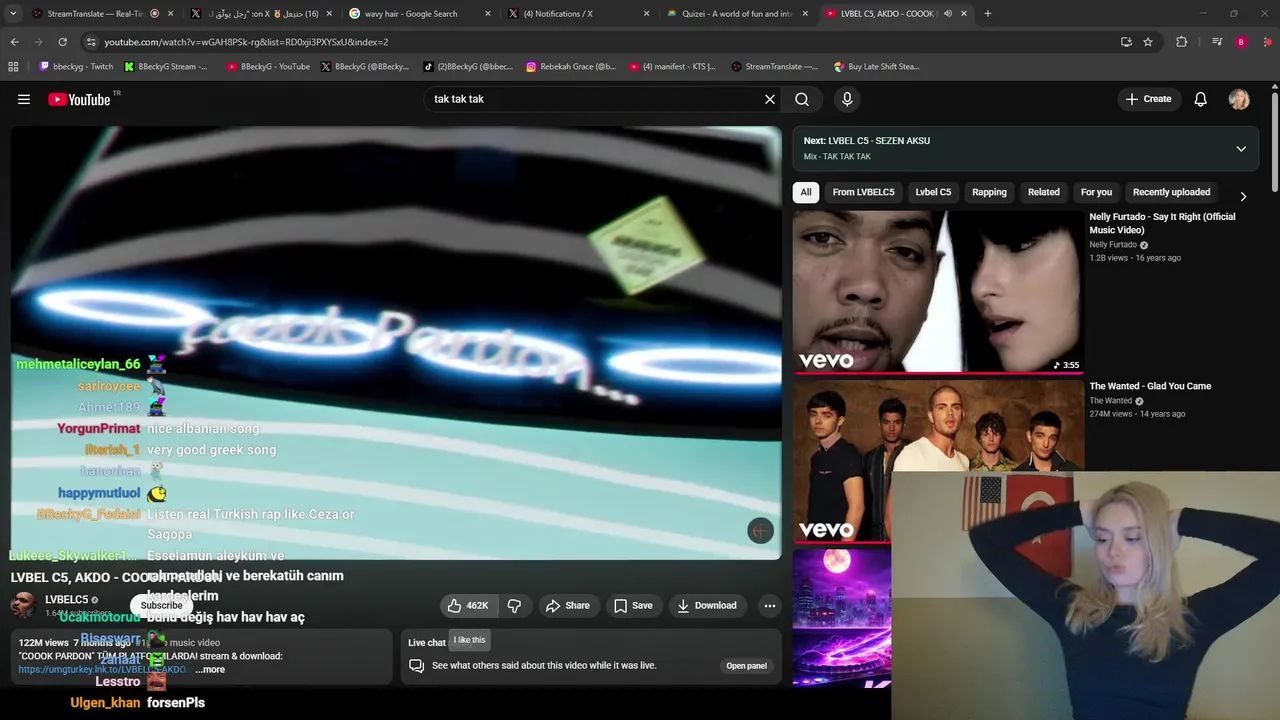Select the From LVBELC5 chip
This screenshot has width=1280, height=720.
click(x=863, y=192)
